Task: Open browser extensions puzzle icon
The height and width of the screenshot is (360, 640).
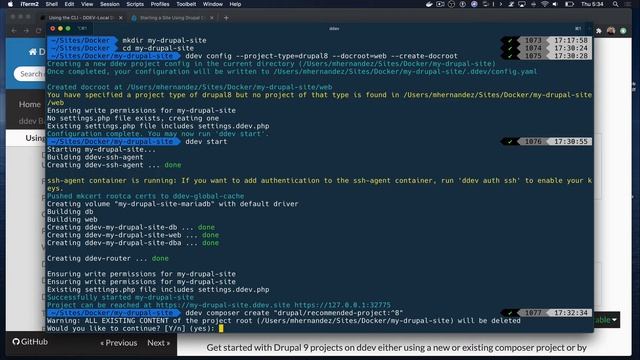Action: click(599, 31)
